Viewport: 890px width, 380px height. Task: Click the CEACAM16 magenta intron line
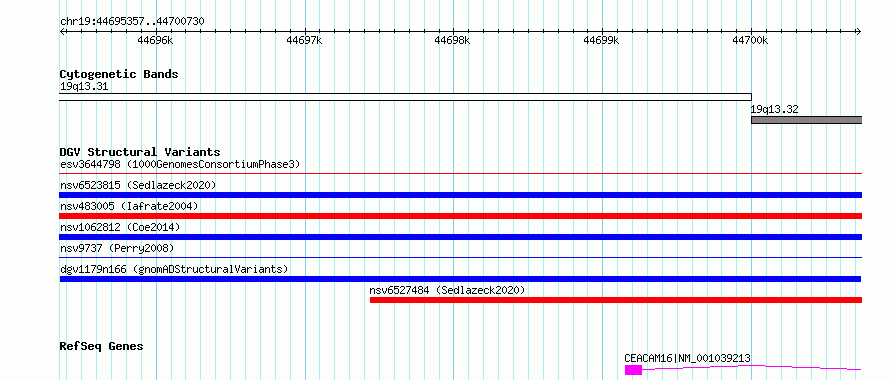coord(752,367)
